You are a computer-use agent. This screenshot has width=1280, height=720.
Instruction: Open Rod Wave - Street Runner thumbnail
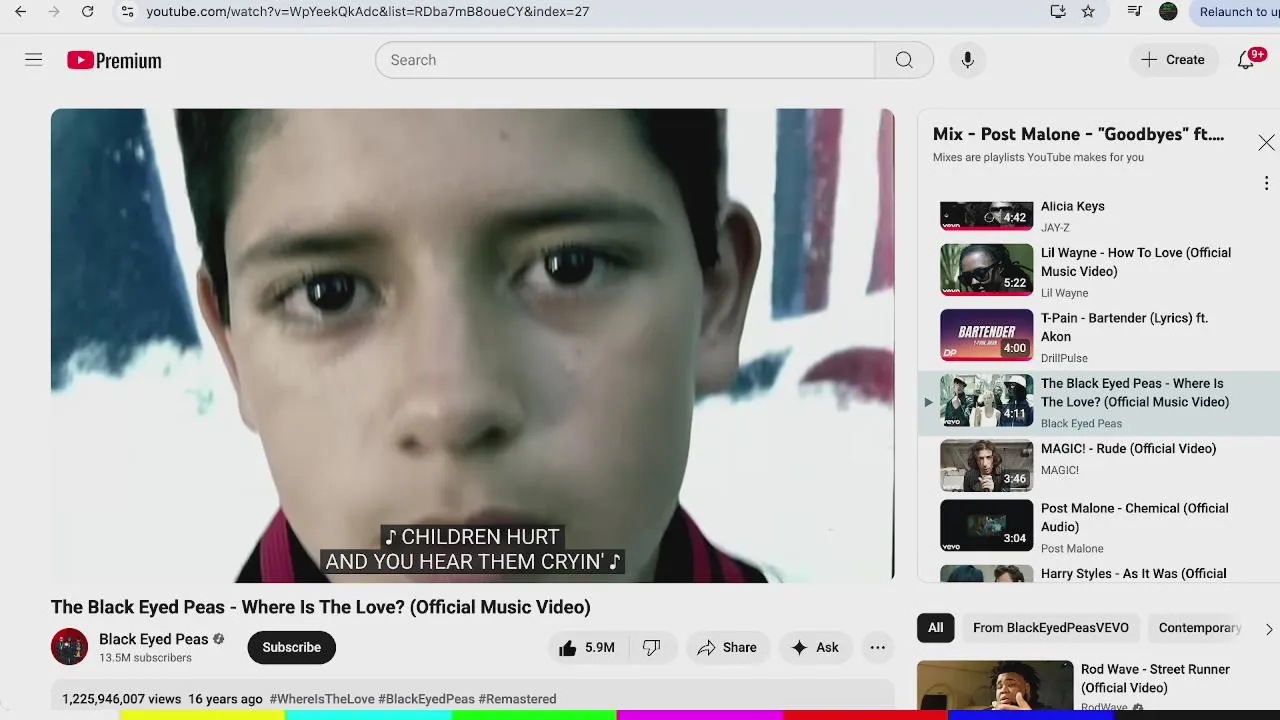point(995,685)
